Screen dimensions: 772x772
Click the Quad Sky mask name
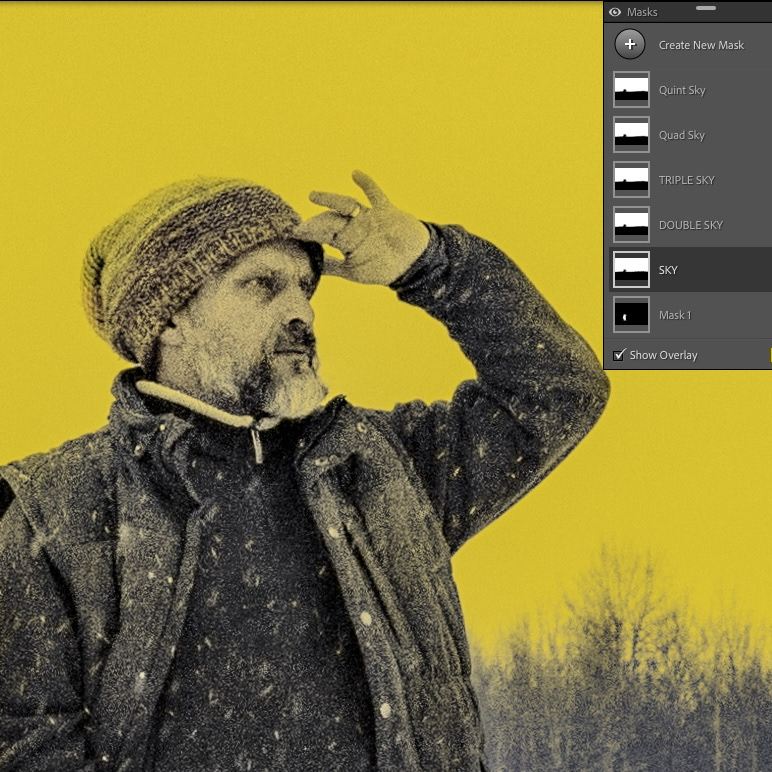(x=681, y=135)
